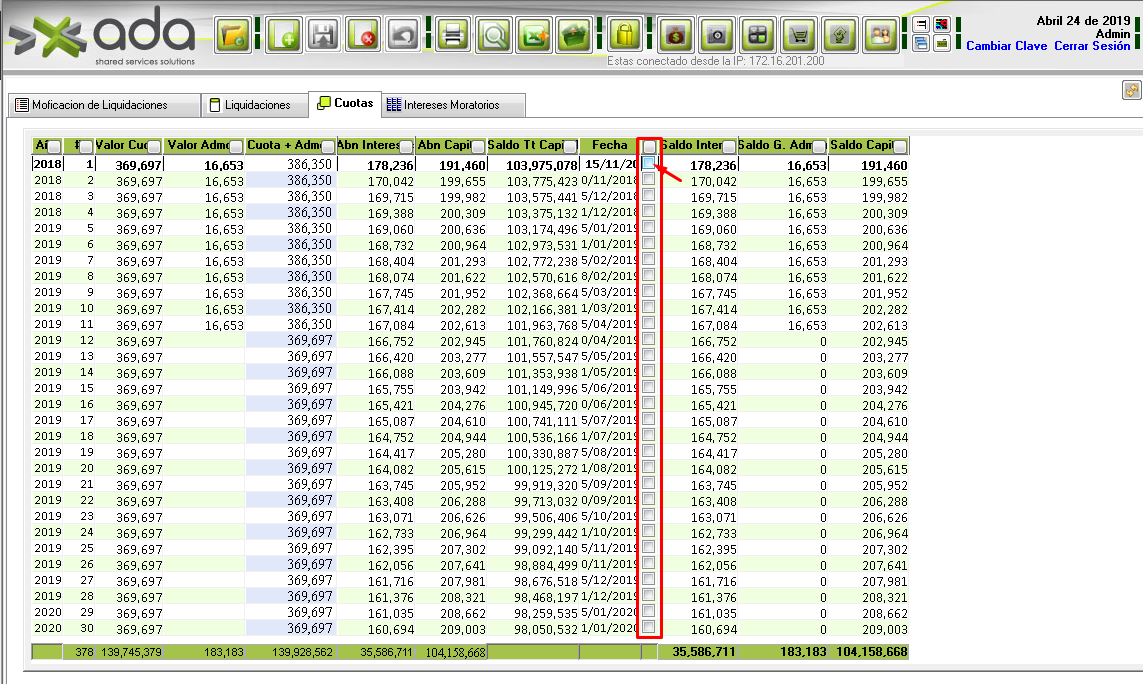
Task: Click the print toolbar icon
Action: coord(453,36)
